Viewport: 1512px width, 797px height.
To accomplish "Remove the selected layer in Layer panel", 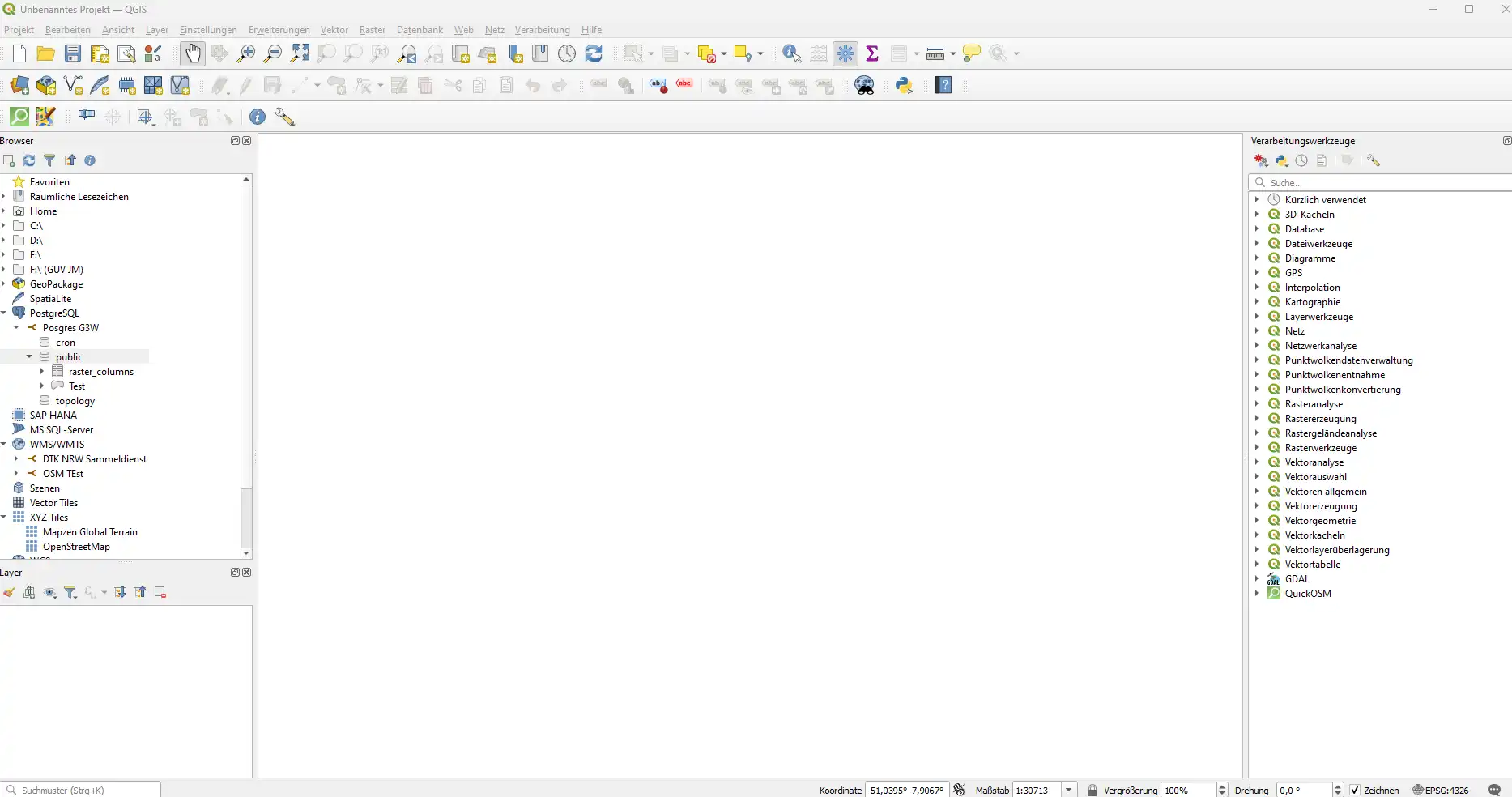I will (160, 592).
